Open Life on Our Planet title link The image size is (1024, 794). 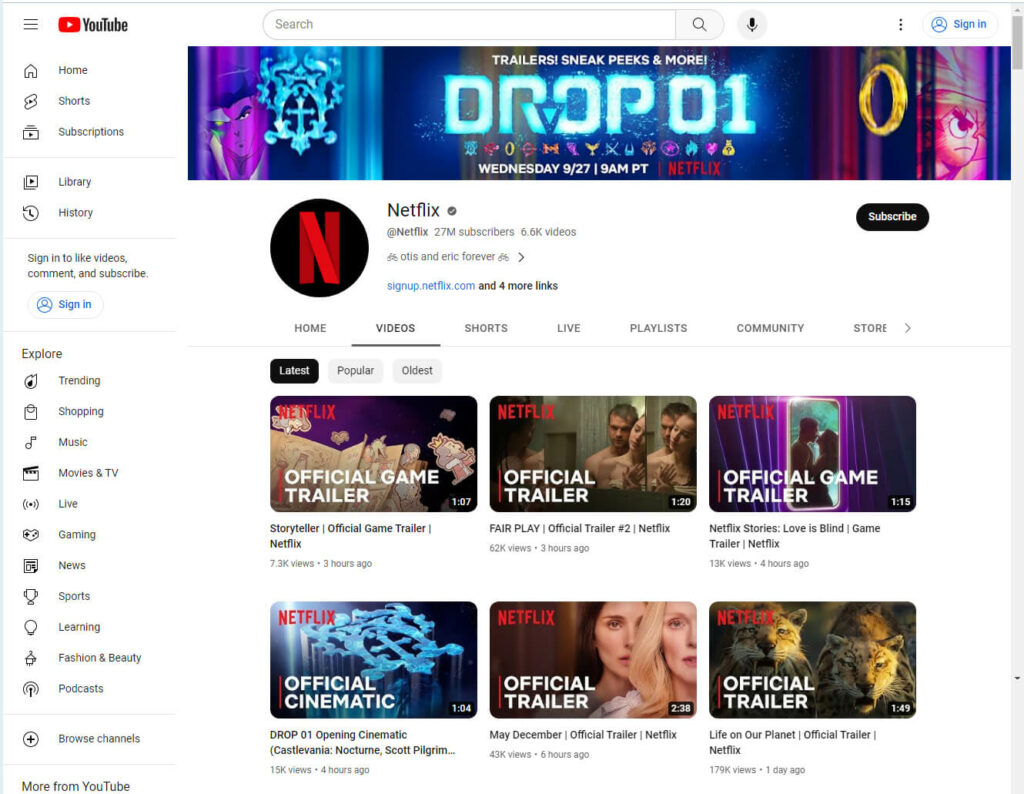792,742
